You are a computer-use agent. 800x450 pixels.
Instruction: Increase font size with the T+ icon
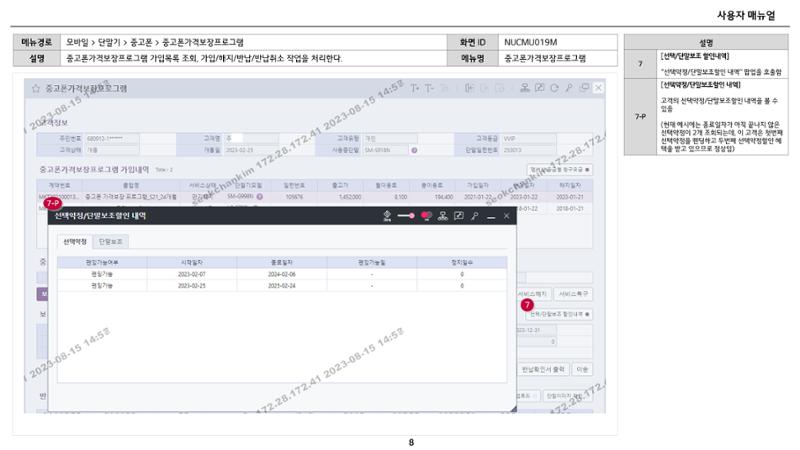click(x=414, y=88)
